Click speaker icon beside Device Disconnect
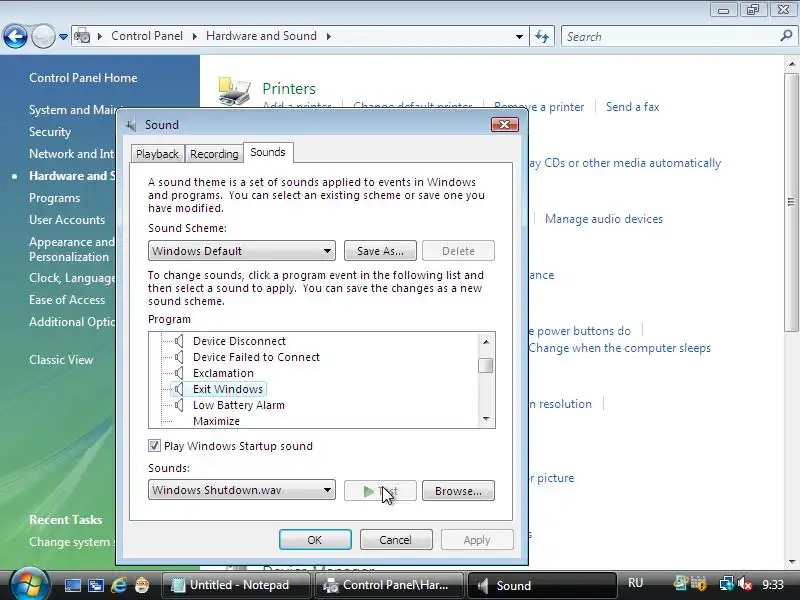This screenshot has height=600, width=800. (179, 341)
